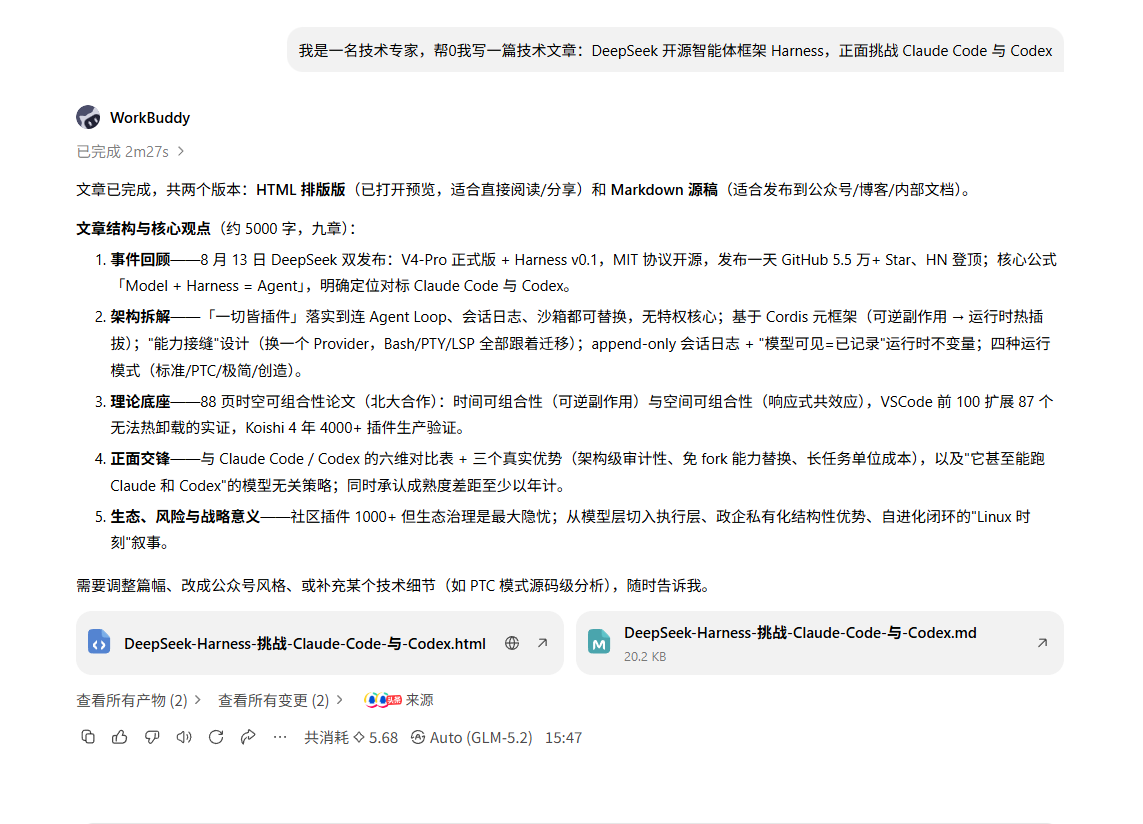Image resolution: width=1143 pixels, height=824 pixels.
Task: Click the 事件回顾 list heading
Action: click(140, 260)
